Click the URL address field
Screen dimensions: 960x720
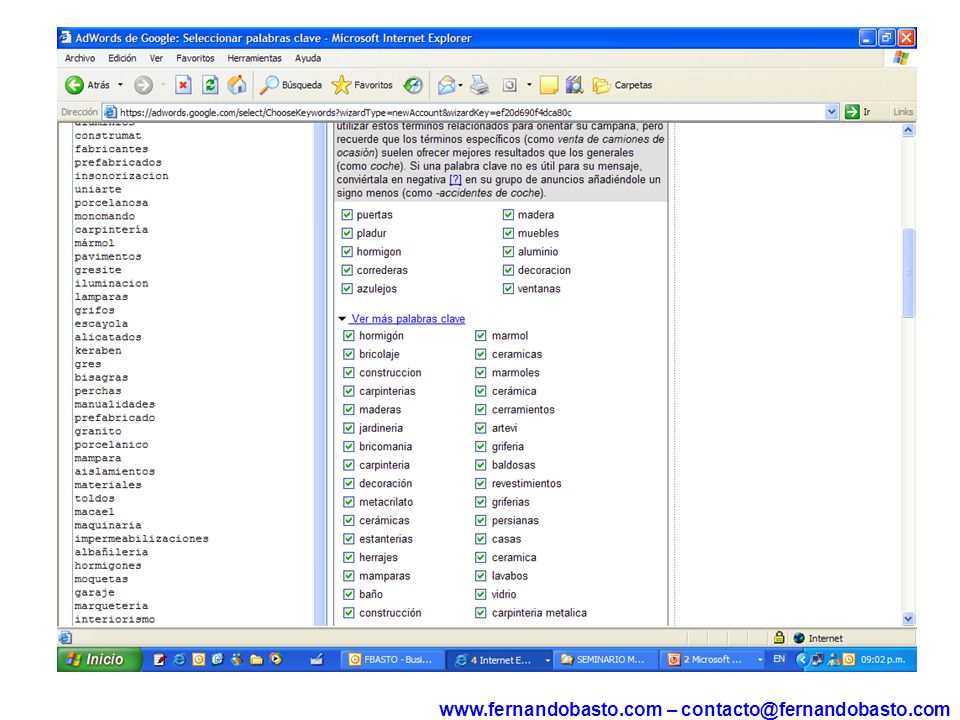pos(470,112)
